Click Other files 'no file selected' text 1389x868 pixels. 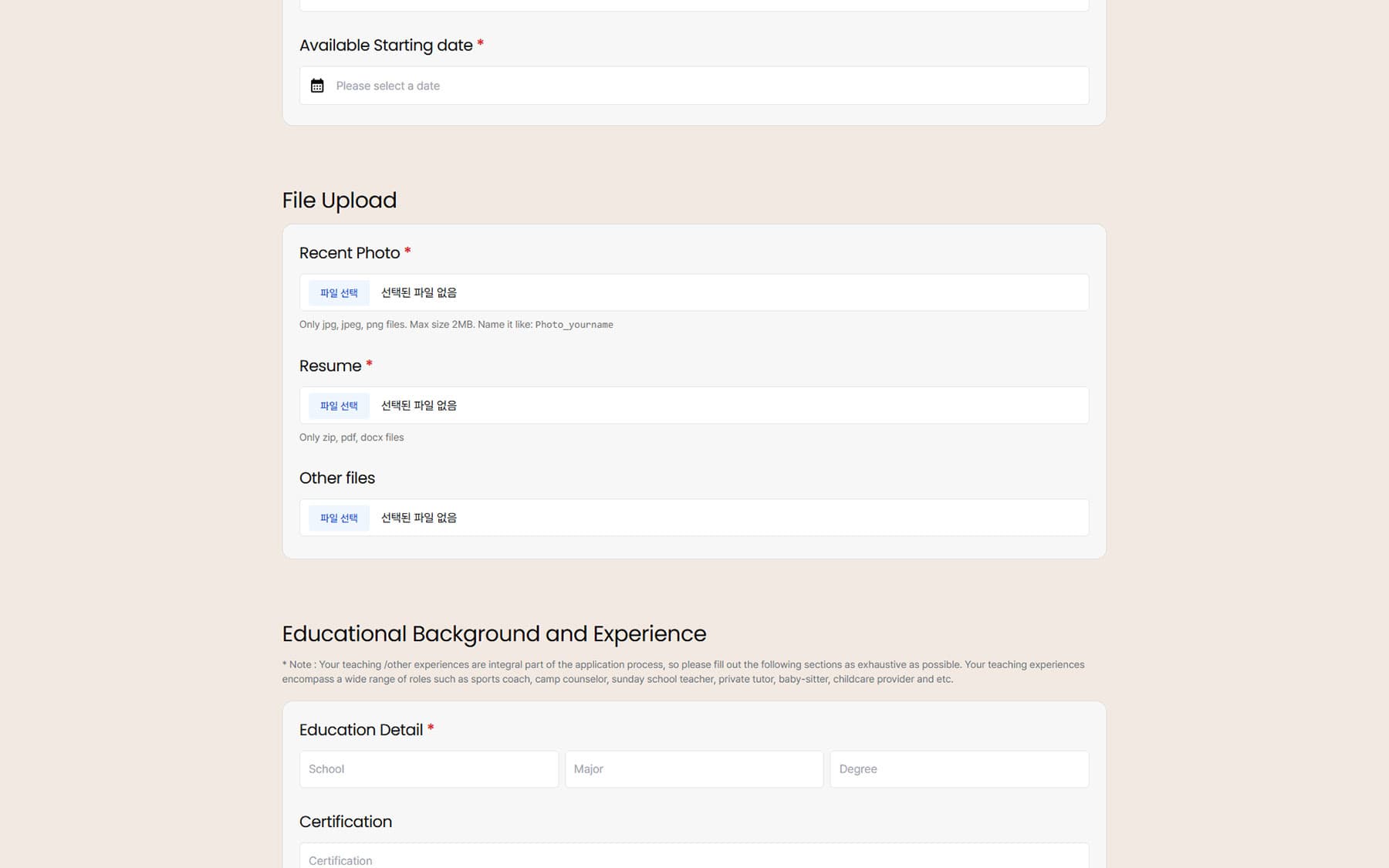pyautogui.click(x=419, y=518)
